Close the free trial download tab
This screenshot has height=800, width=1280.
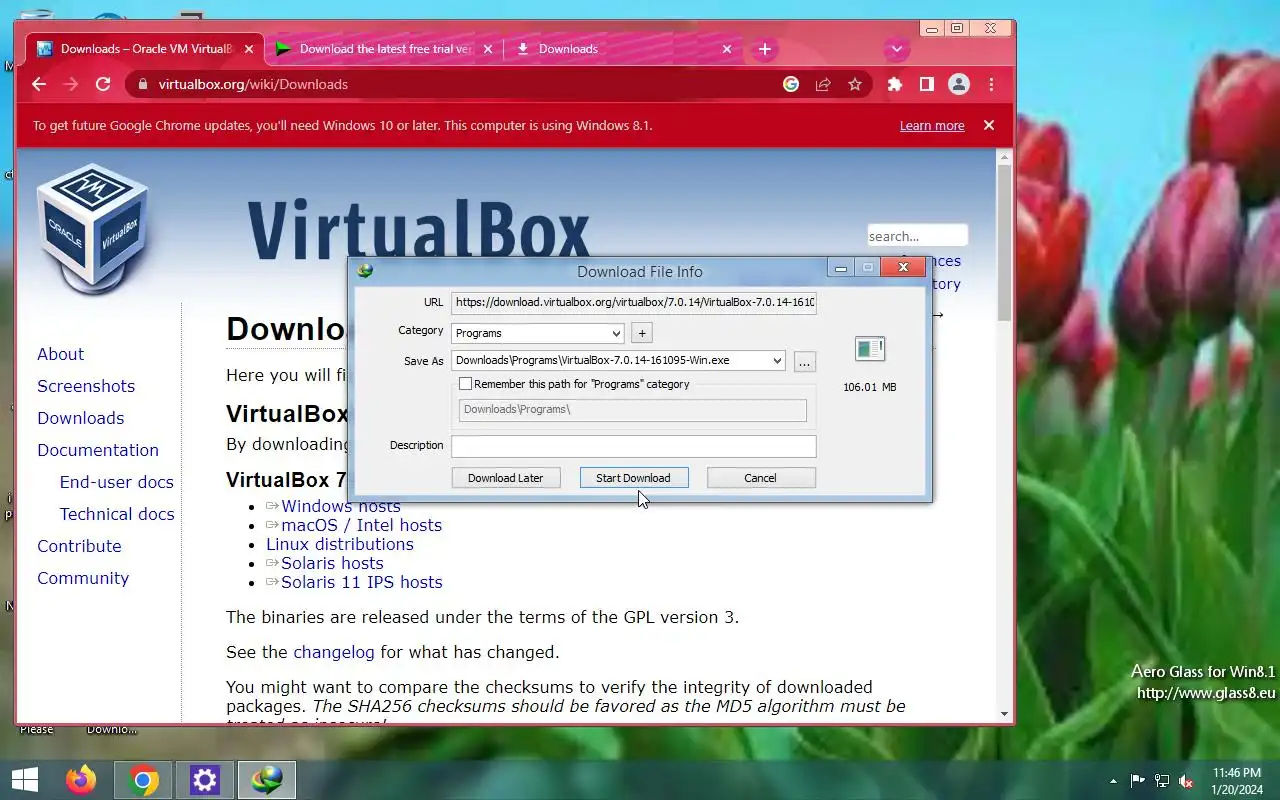489,49
